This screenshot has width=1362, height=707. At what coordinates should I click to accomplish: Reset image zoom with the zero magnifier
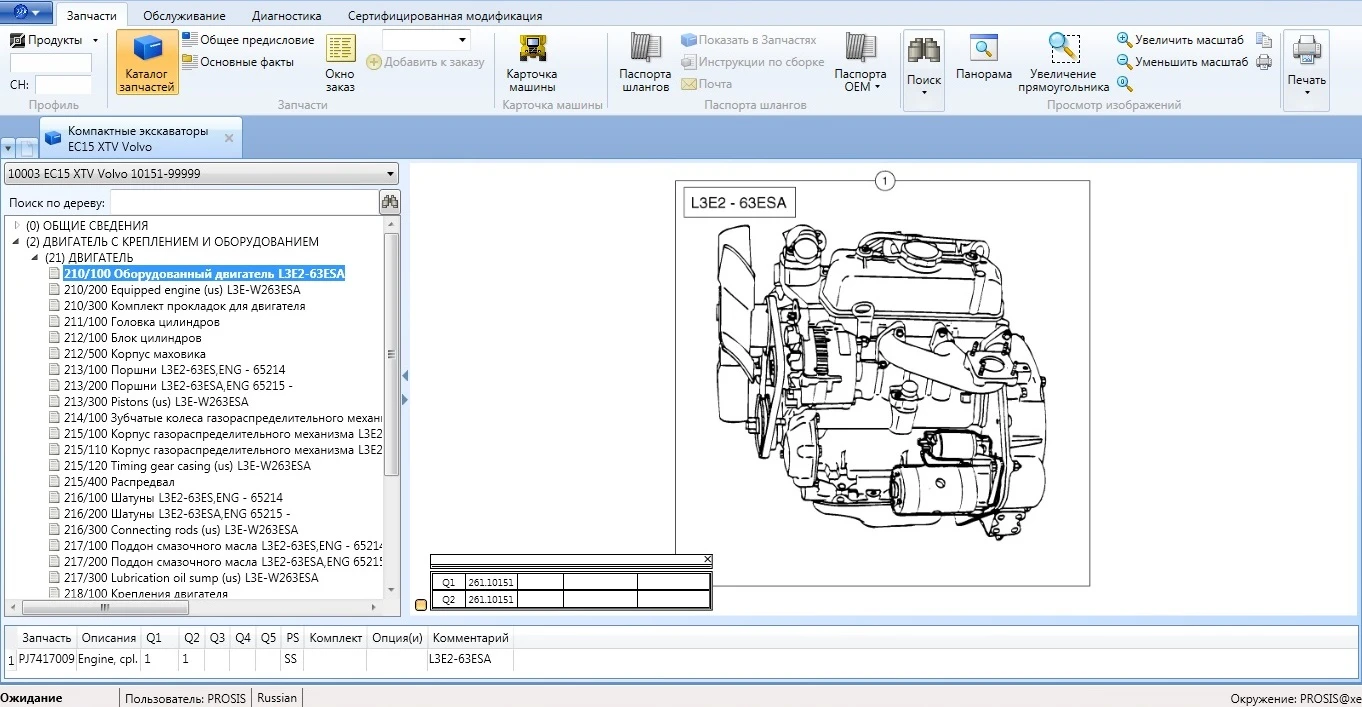pyautogui.click(x=1125, y=84)
